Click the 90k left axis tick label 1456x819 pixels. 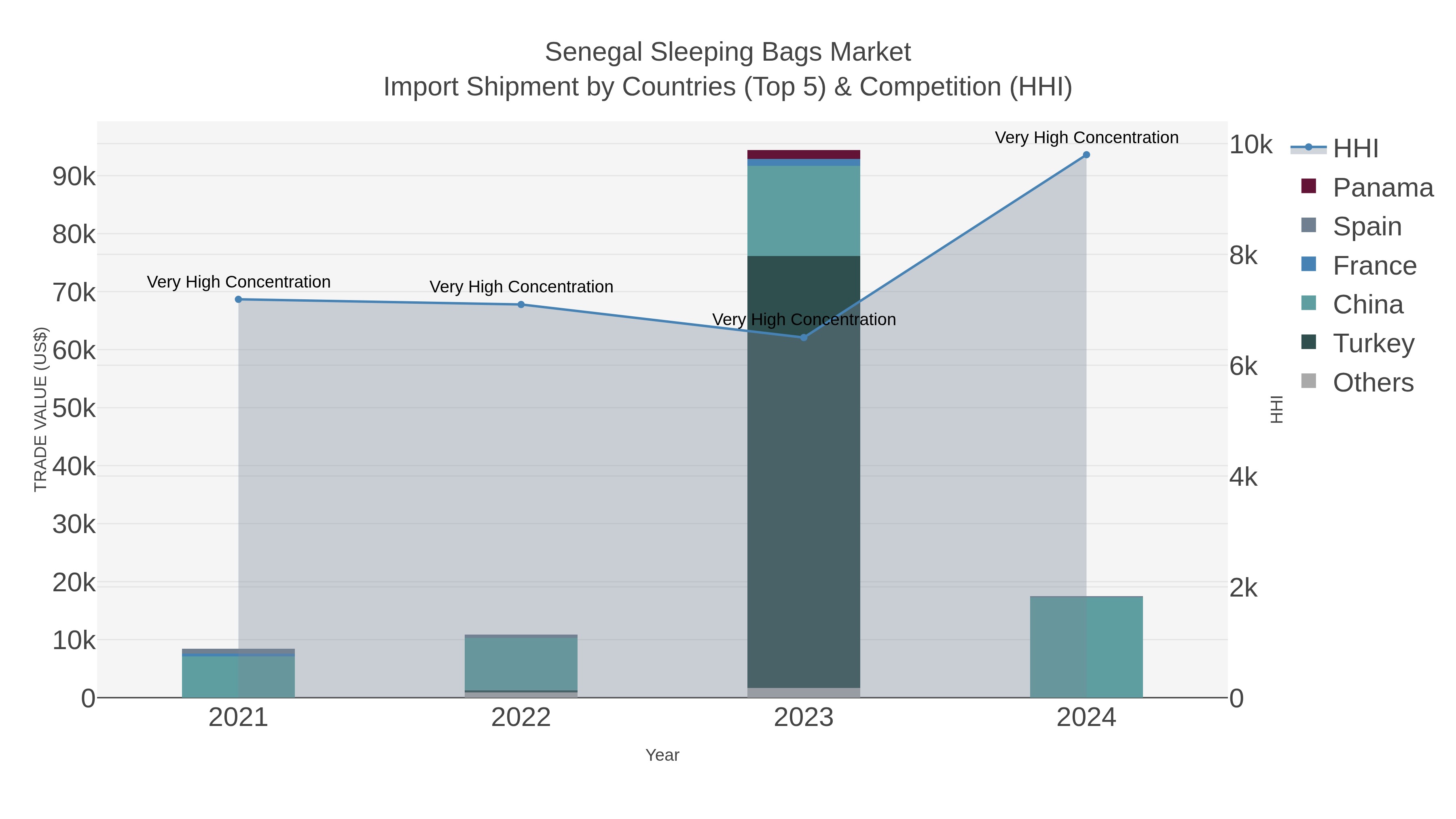[x=74, y=177]
